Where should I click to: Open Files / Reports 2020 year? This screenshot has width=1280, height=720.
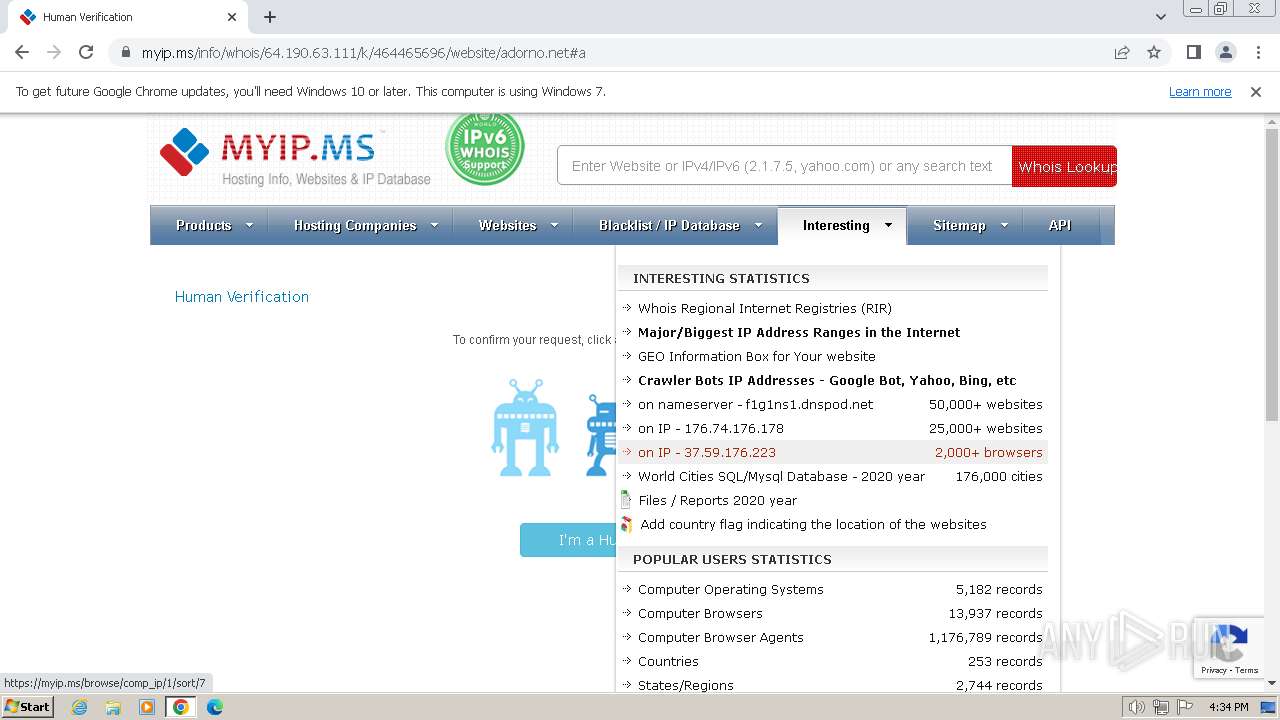tap(717, 500)
